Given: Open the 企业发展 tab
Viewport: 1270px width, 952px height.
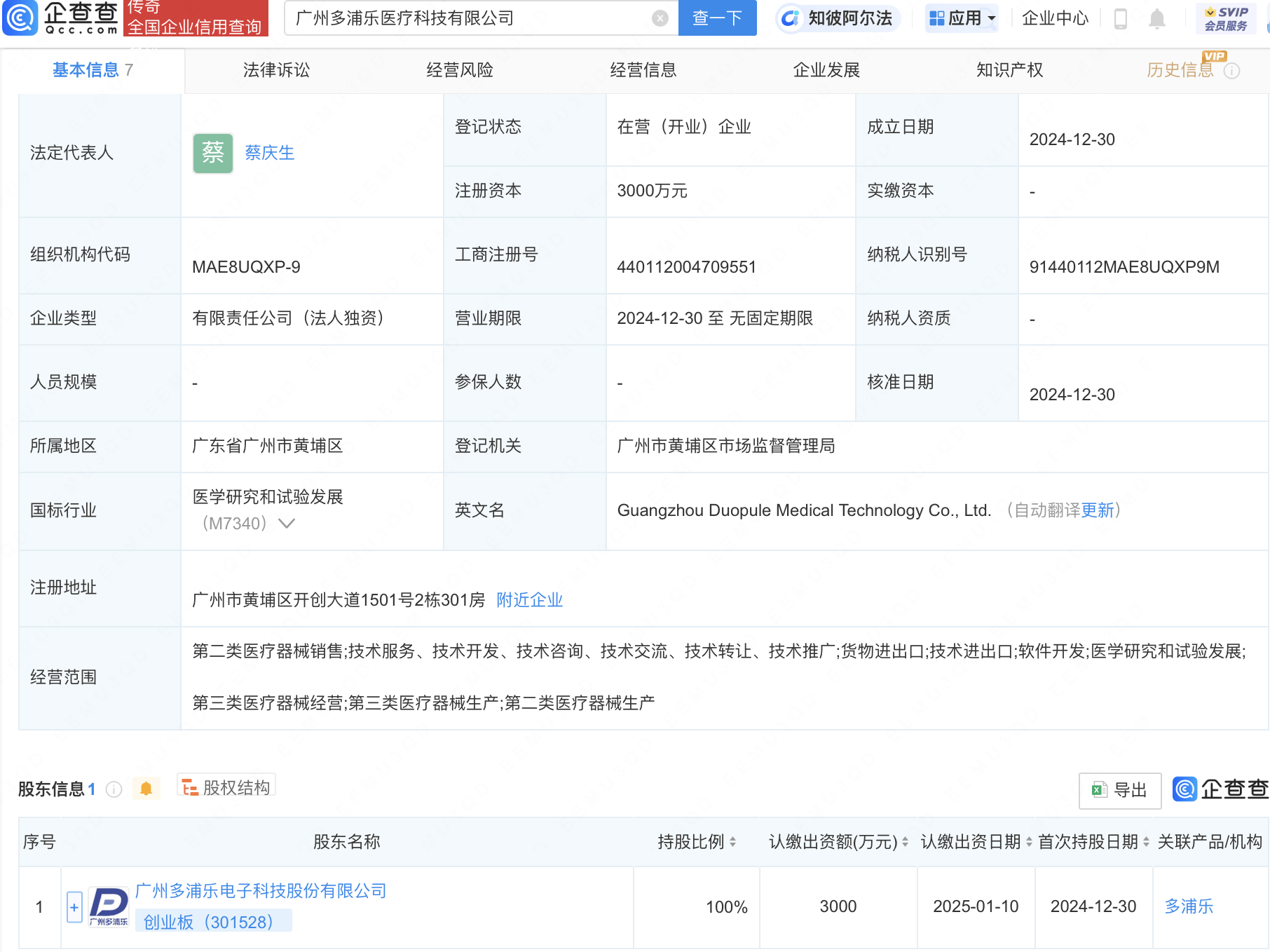Looking at the screenshot, I should [826, 70].
